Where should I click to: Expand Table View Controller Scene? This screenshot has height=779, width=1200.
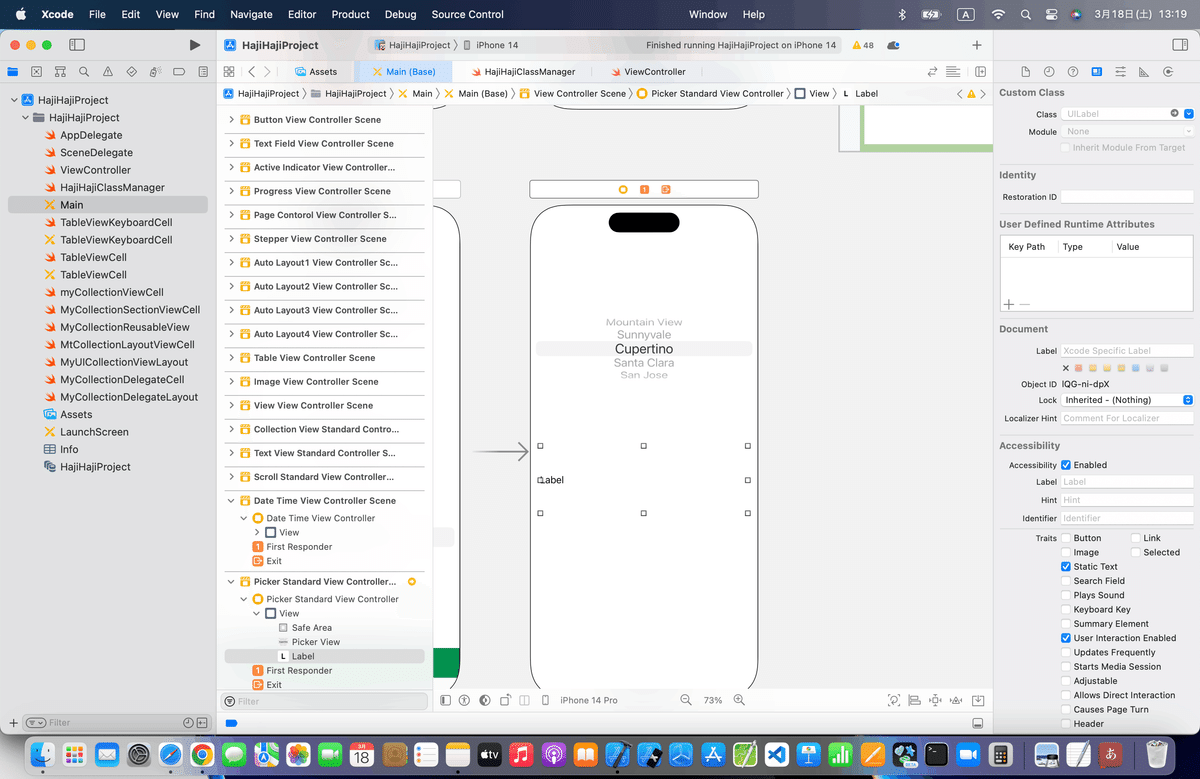[231, 358]
